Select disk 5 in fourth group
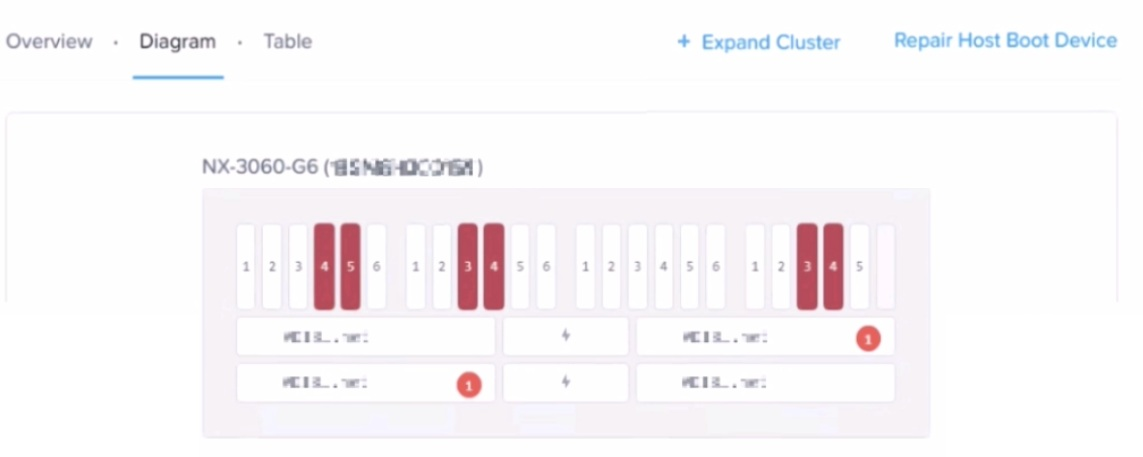The height and width of the screenshot is (457, 1143). [859, 266]
